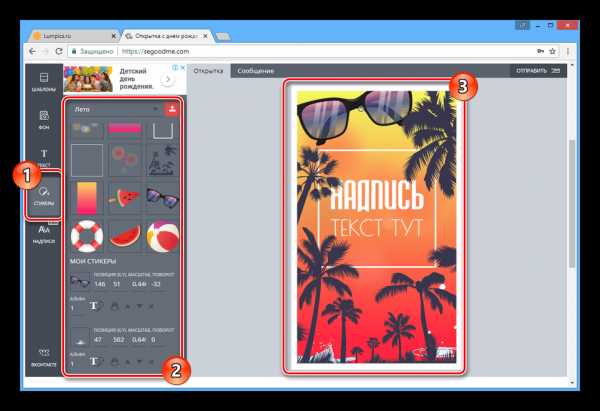Open the ad info icon

coord(175,68)
